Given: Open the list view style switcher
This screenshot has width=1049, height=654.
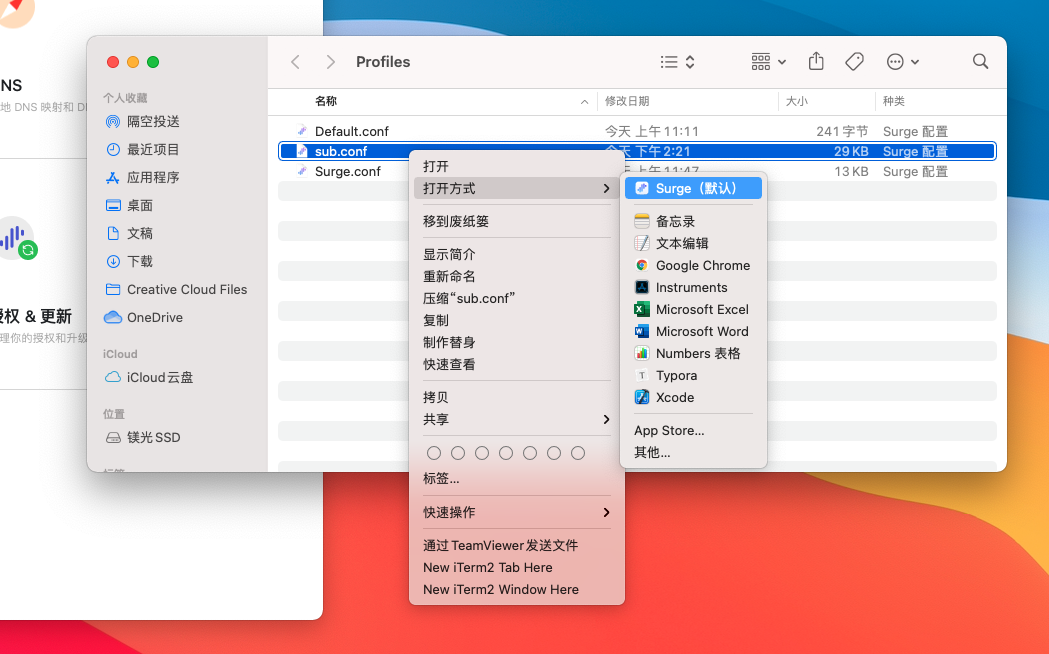Looking at the screenshot, I should [x=678, y=62].
